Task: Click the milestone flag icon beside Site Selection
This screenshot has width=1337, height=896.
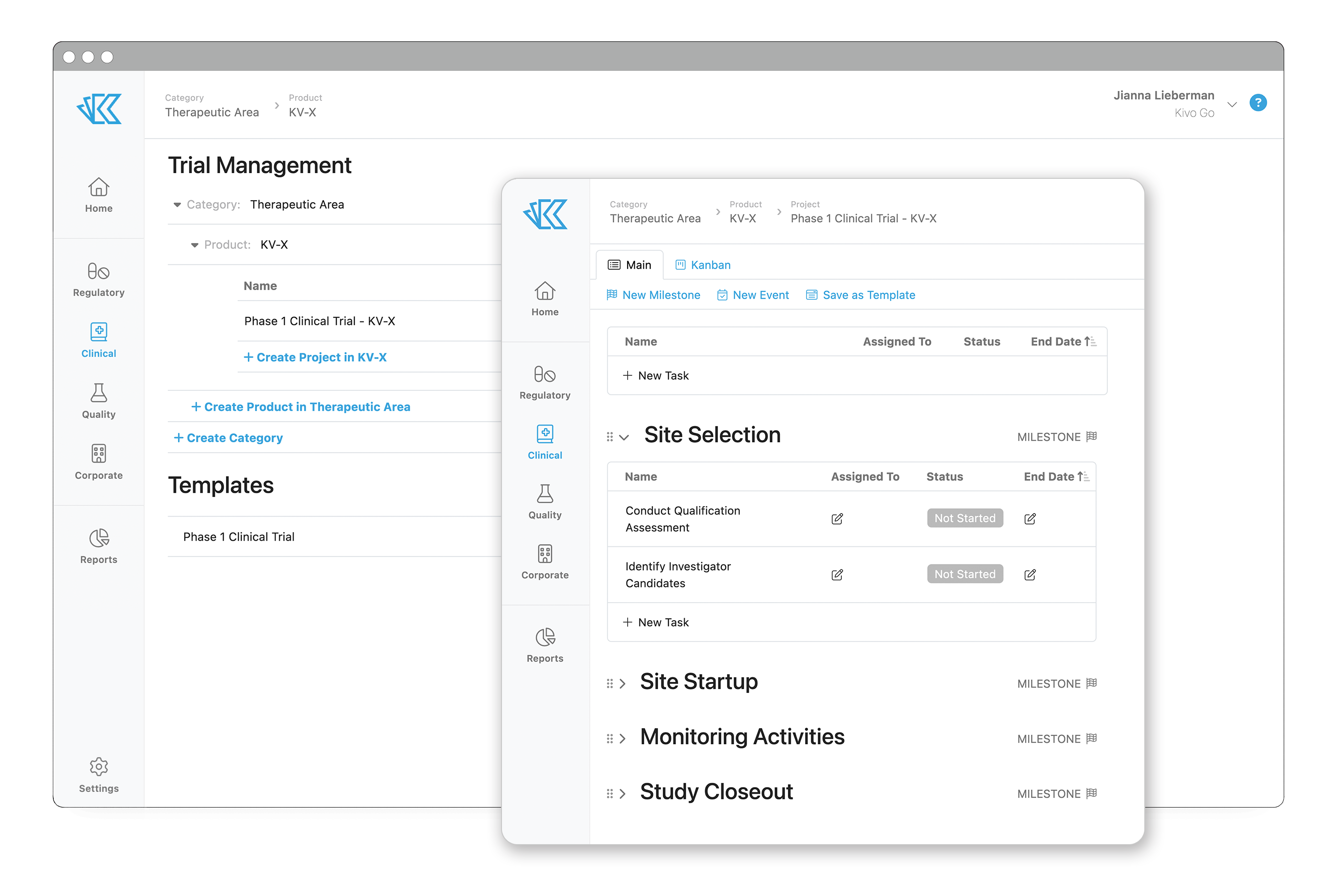Action: (x=1092, y=436)
